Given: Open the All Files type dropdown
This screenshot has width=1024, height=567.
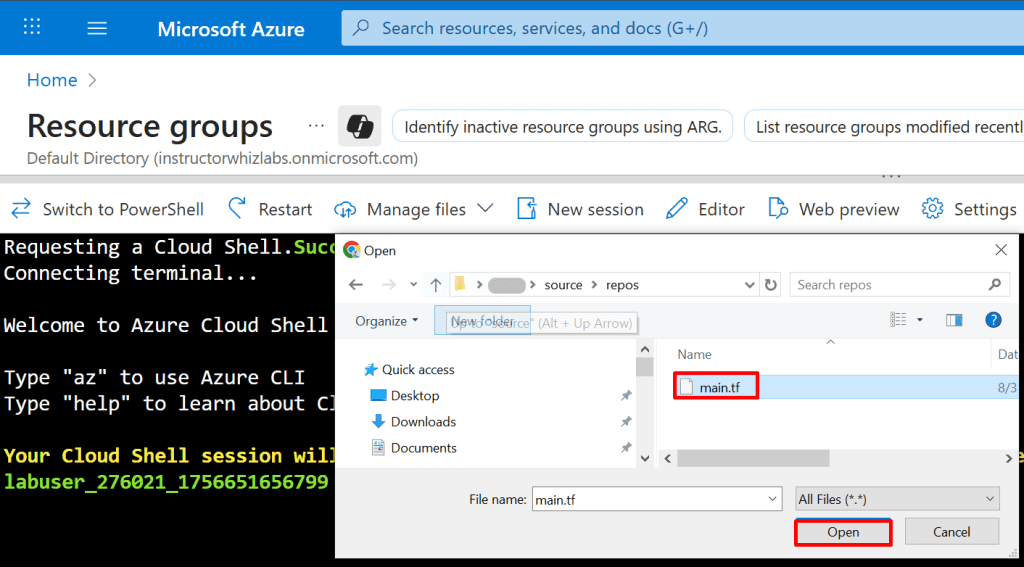Looking at the screenshot, I should pos(897,499).
